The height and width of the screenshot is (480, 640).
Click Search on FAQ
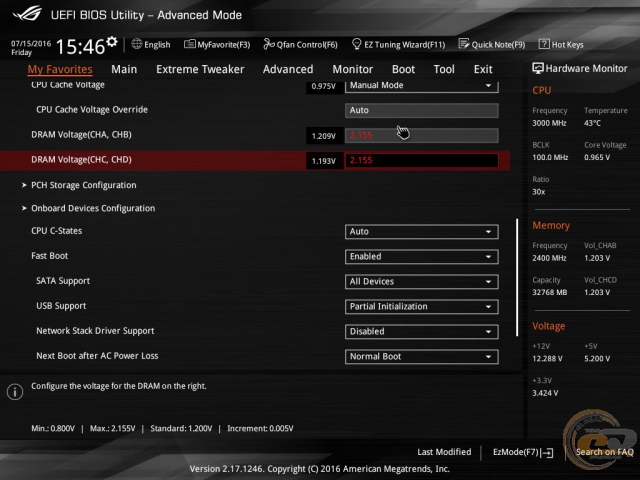[604, 452]
